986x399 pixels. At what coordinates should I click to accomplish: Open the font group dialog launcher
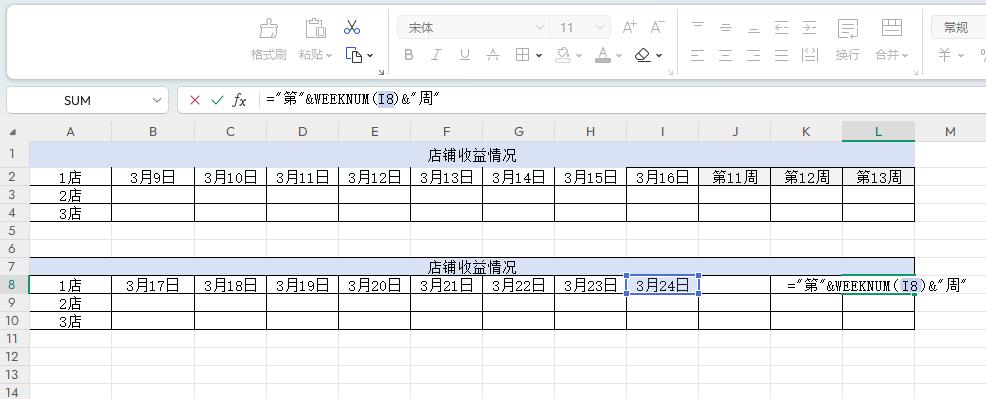pyautogui.click(x=670, y=73)
